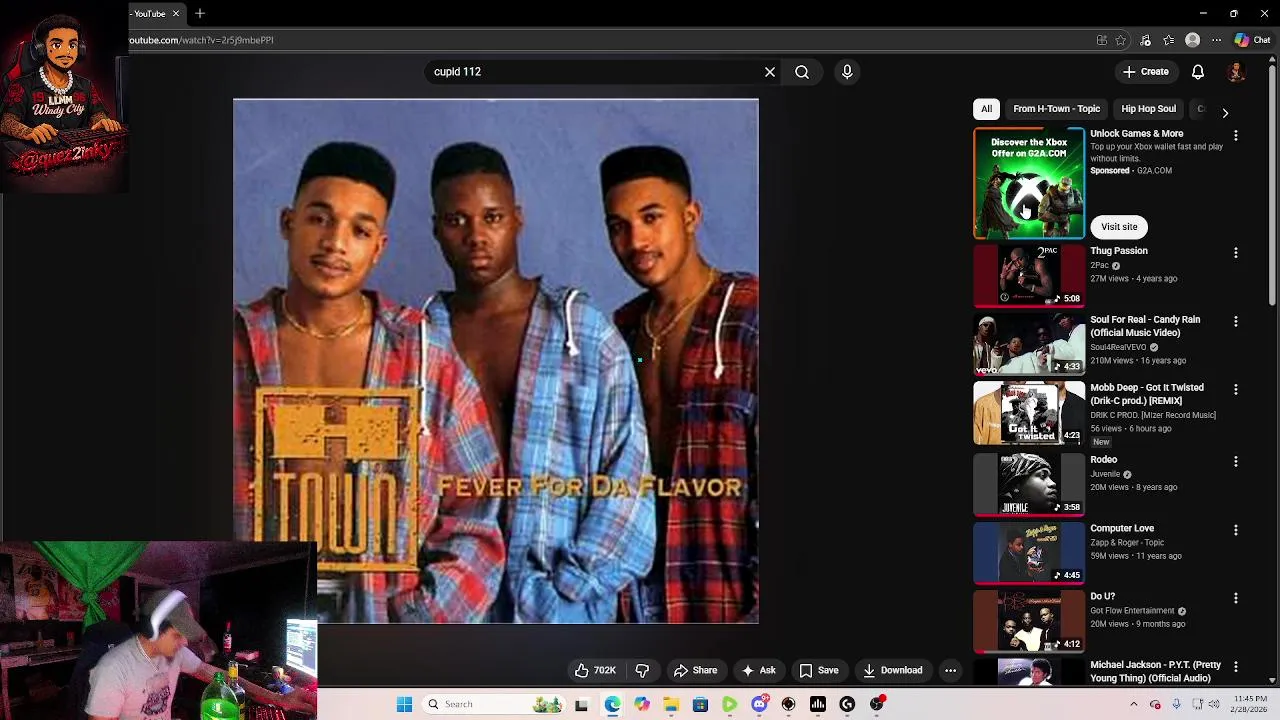The width and height of the screenshot is (1280, 720).
Task: Open the Mobb Deep Got It Twisted thumbnail
Action: point(1029,413)
